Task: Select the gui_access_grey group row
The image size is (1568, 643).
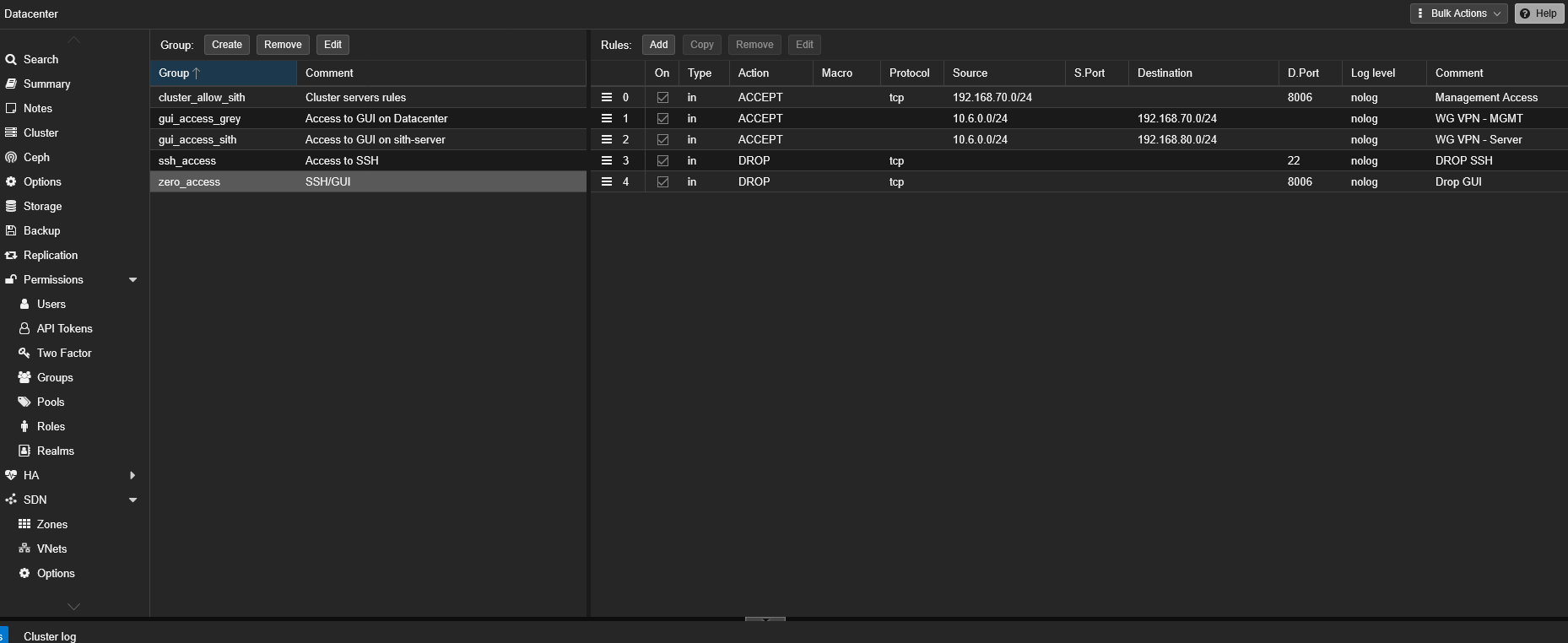Action: click(x=368, y=119)
